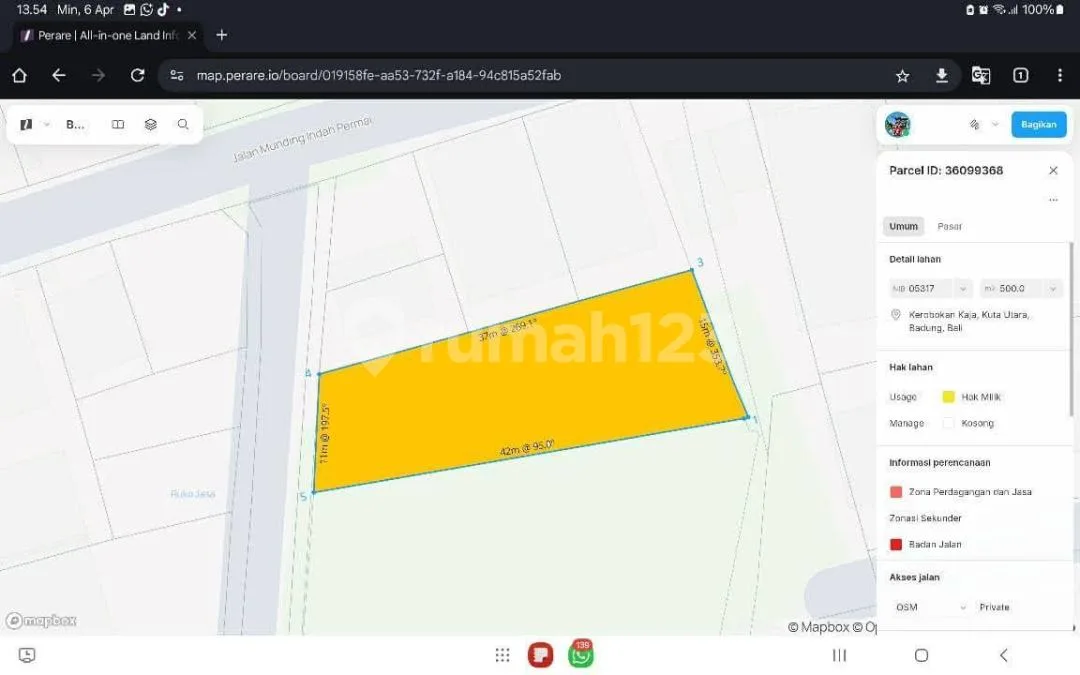Click the Parcel ID: 36099368 heading
This screenshot has height=675, width=1080.
click(946, 170)
